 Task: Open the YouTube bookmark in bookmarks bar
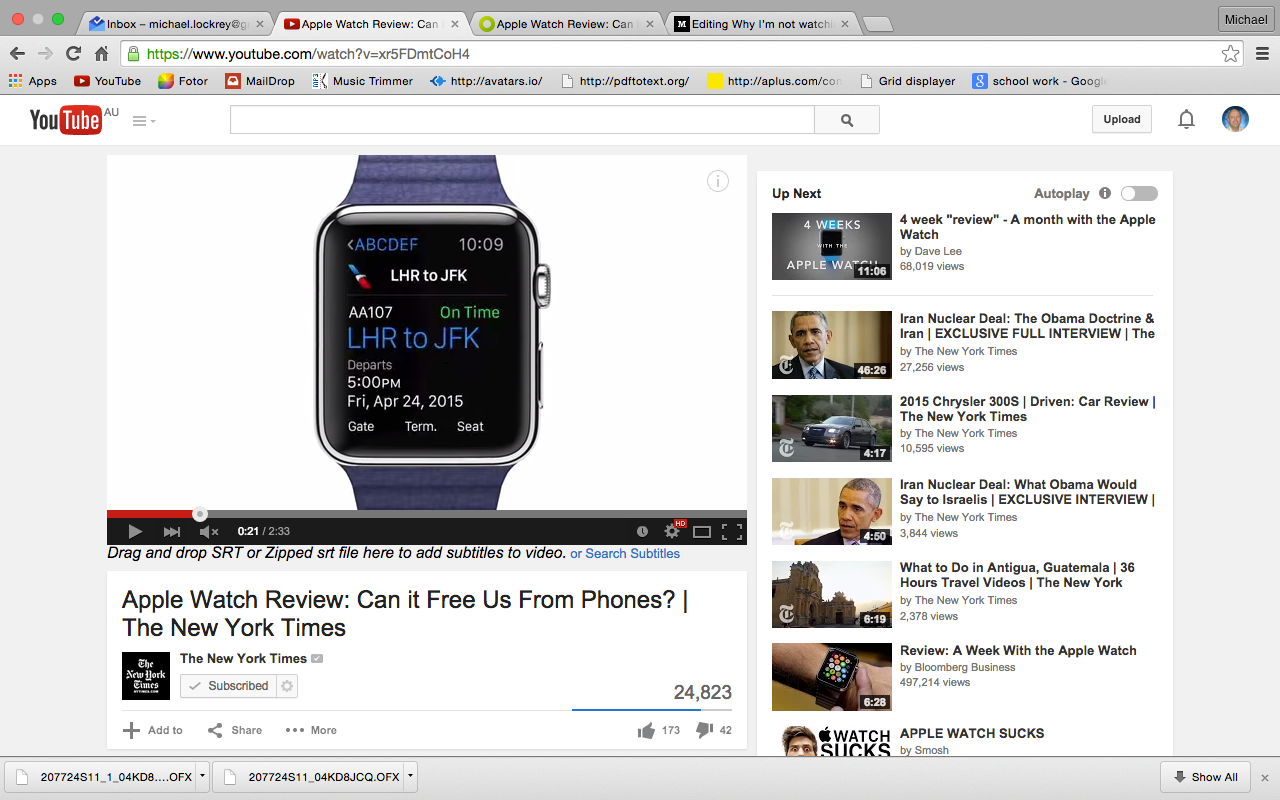(108, 81)
